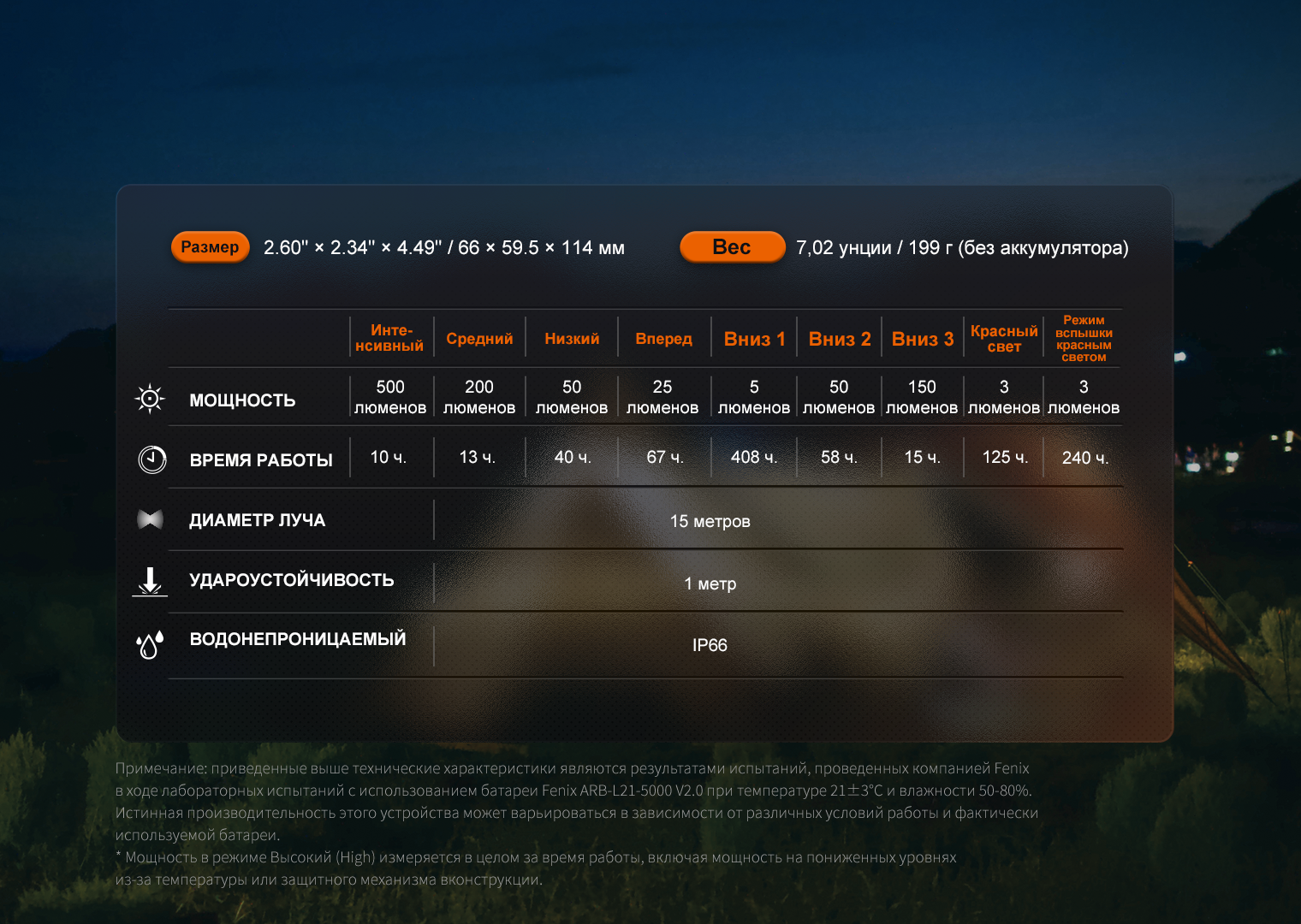Select the Вперед mode header
This screenshot has width=1301, height=924.
click(x=663, y=339)
